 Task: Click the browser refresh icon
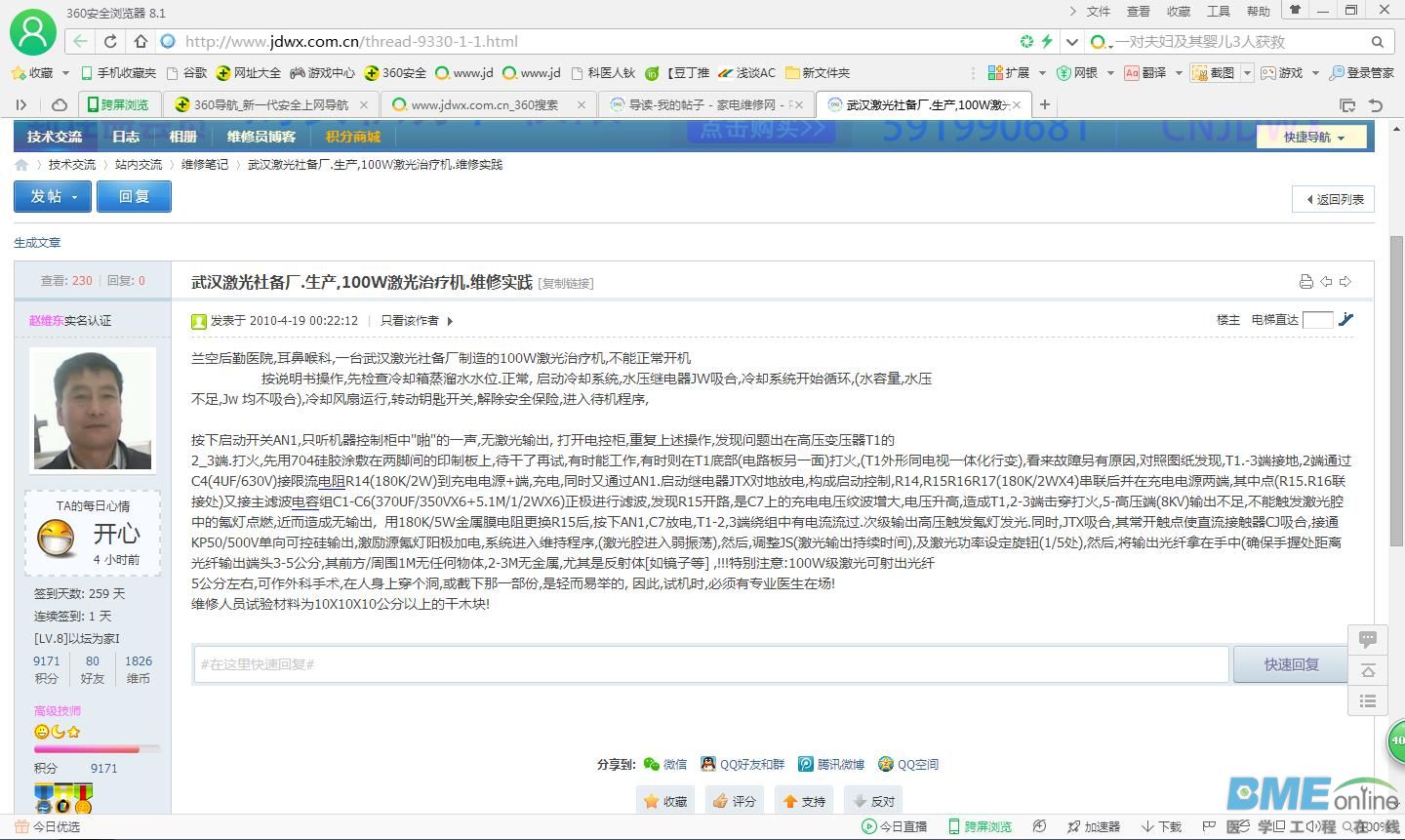tap(110, 42)
